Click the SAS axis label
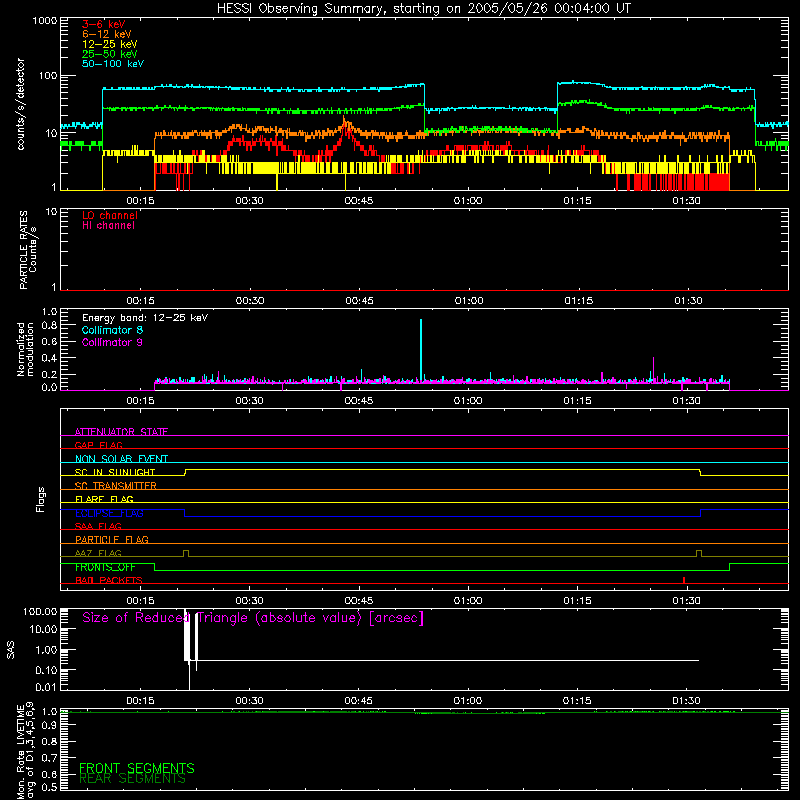800x800 pixels. pyautogui.click(x=11, y=650)
